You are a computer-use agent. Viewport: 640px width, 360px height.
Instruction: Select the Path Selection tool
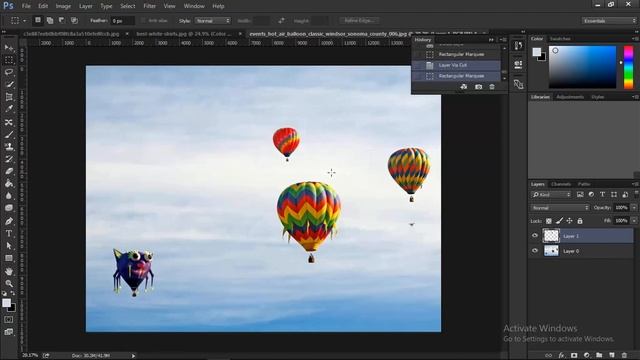[x=9, y=246]
